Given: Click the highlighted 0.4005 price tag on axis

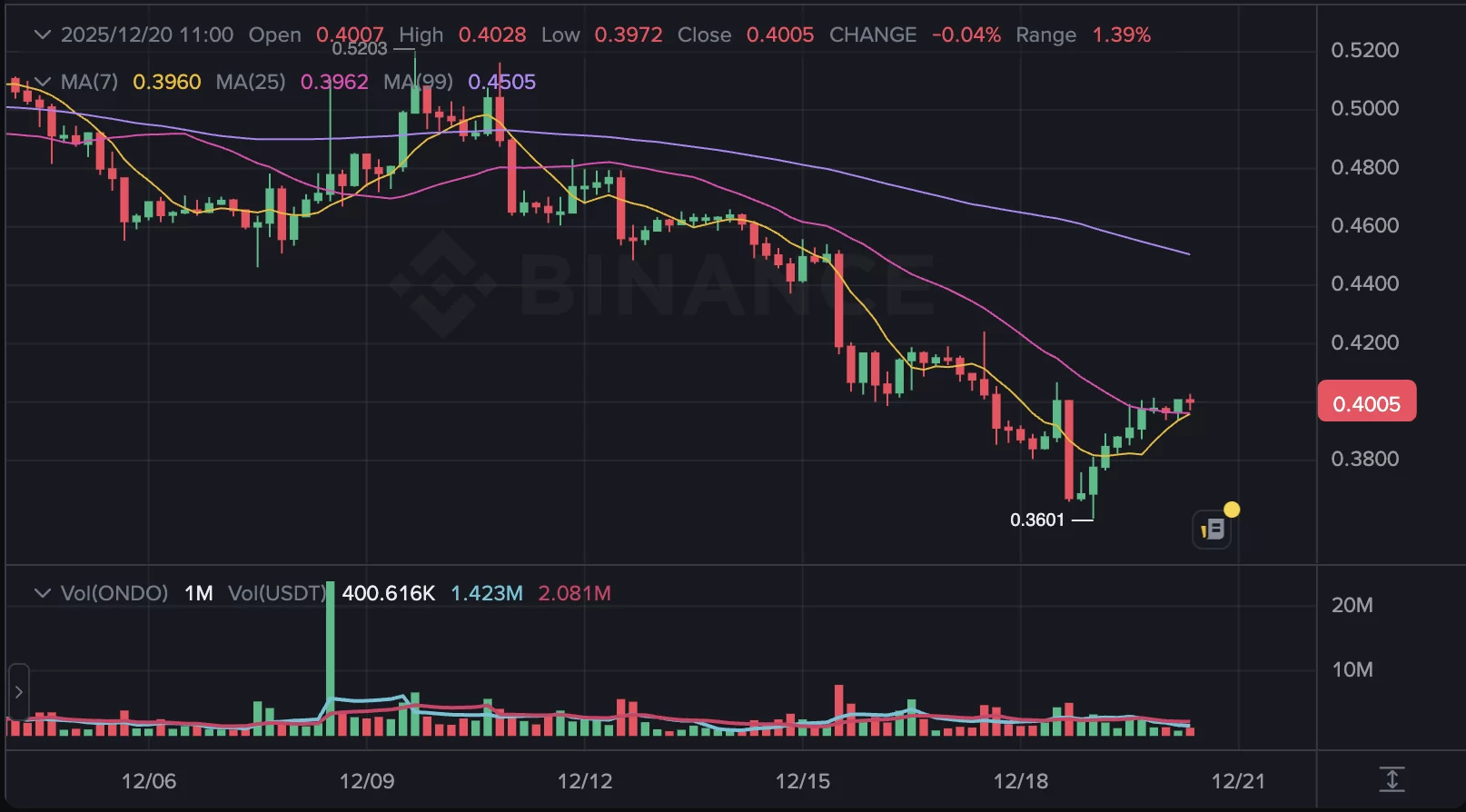Looking at the screenshot, I should 1366,401.
